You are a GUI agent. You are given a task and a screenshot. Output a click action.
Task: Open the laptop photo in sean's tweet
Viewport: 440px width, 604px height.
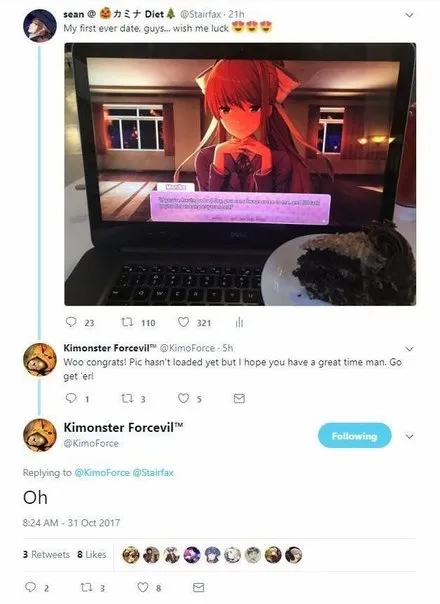pyautogui.click(x=240, y=174)
